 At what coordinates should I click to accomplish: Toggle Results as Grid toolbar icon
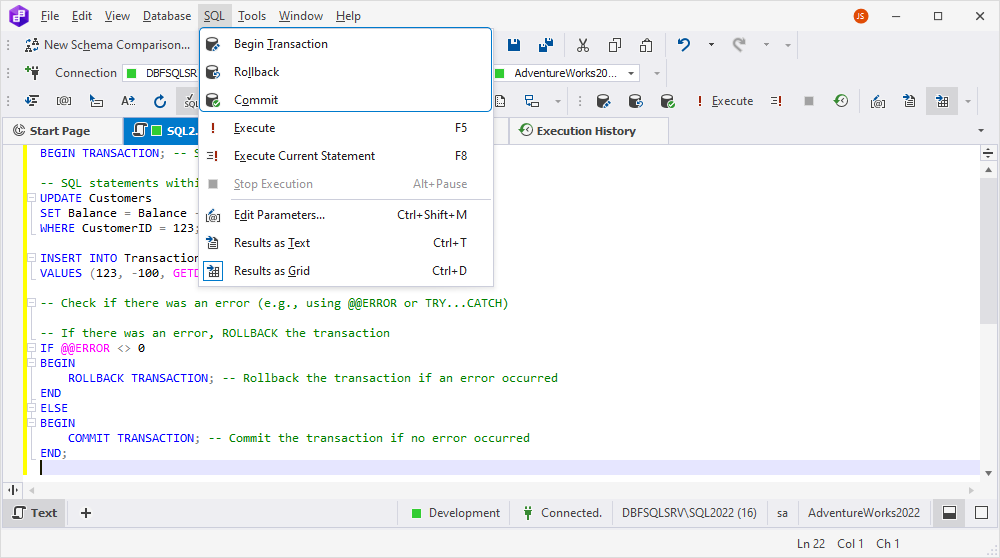tap(942, 101)
